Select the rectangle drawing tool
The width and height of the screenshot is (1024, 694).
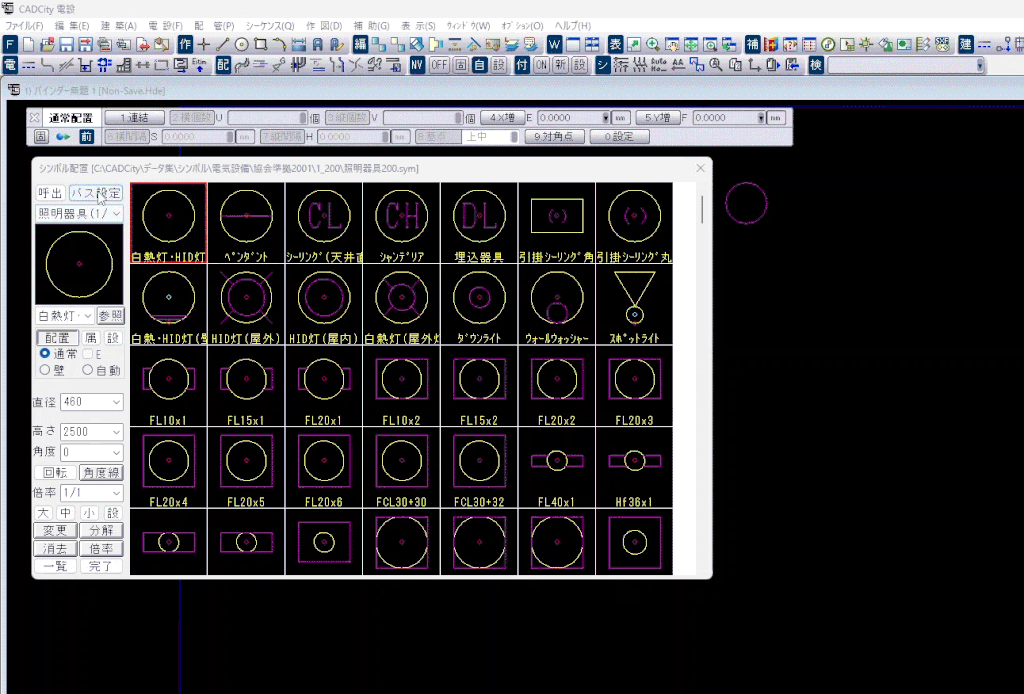pos(261,45)
